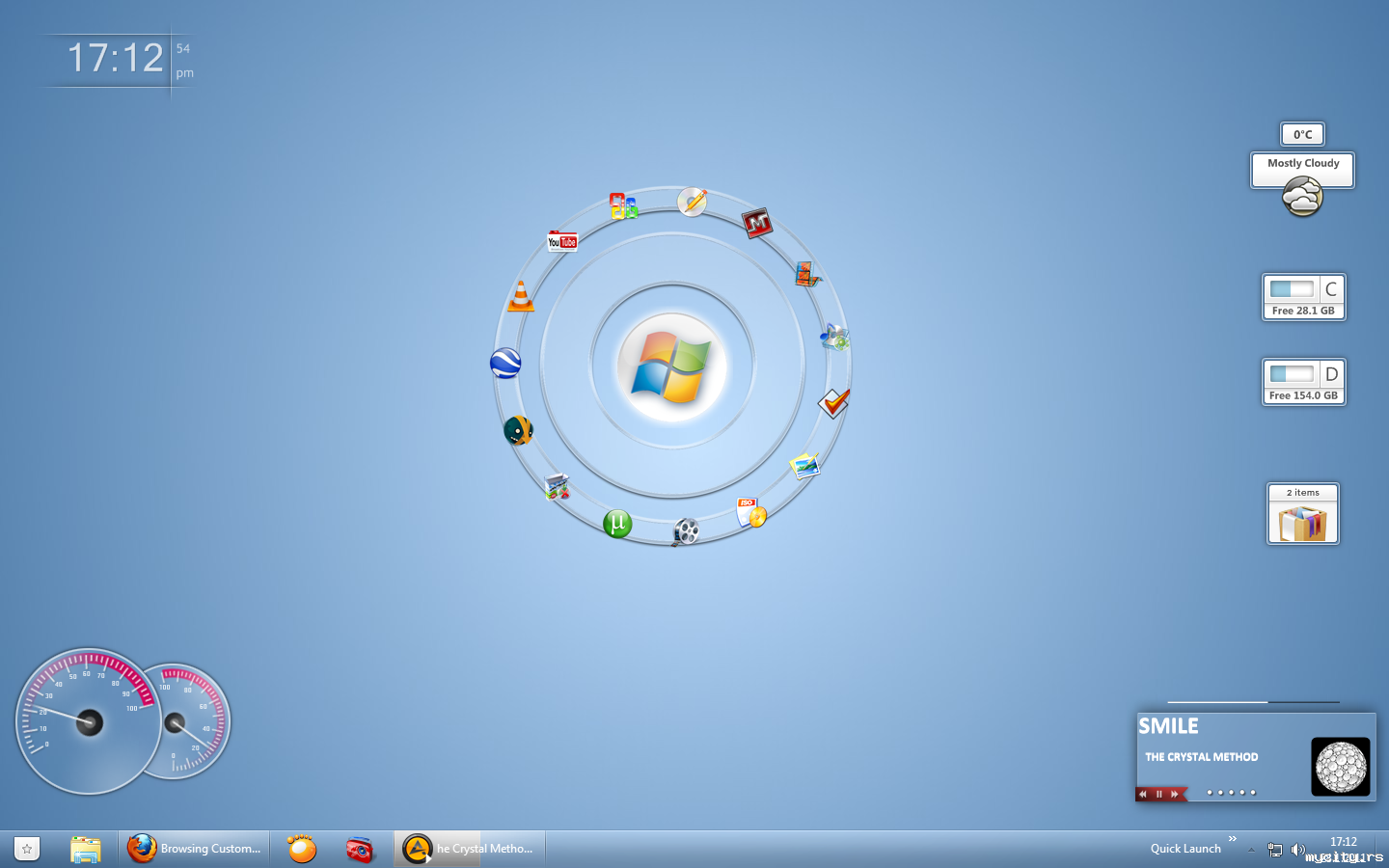This screenshot has width=1389, height=868.
Task: Launch the photo gallery icon in the ring
Action: 804,466
